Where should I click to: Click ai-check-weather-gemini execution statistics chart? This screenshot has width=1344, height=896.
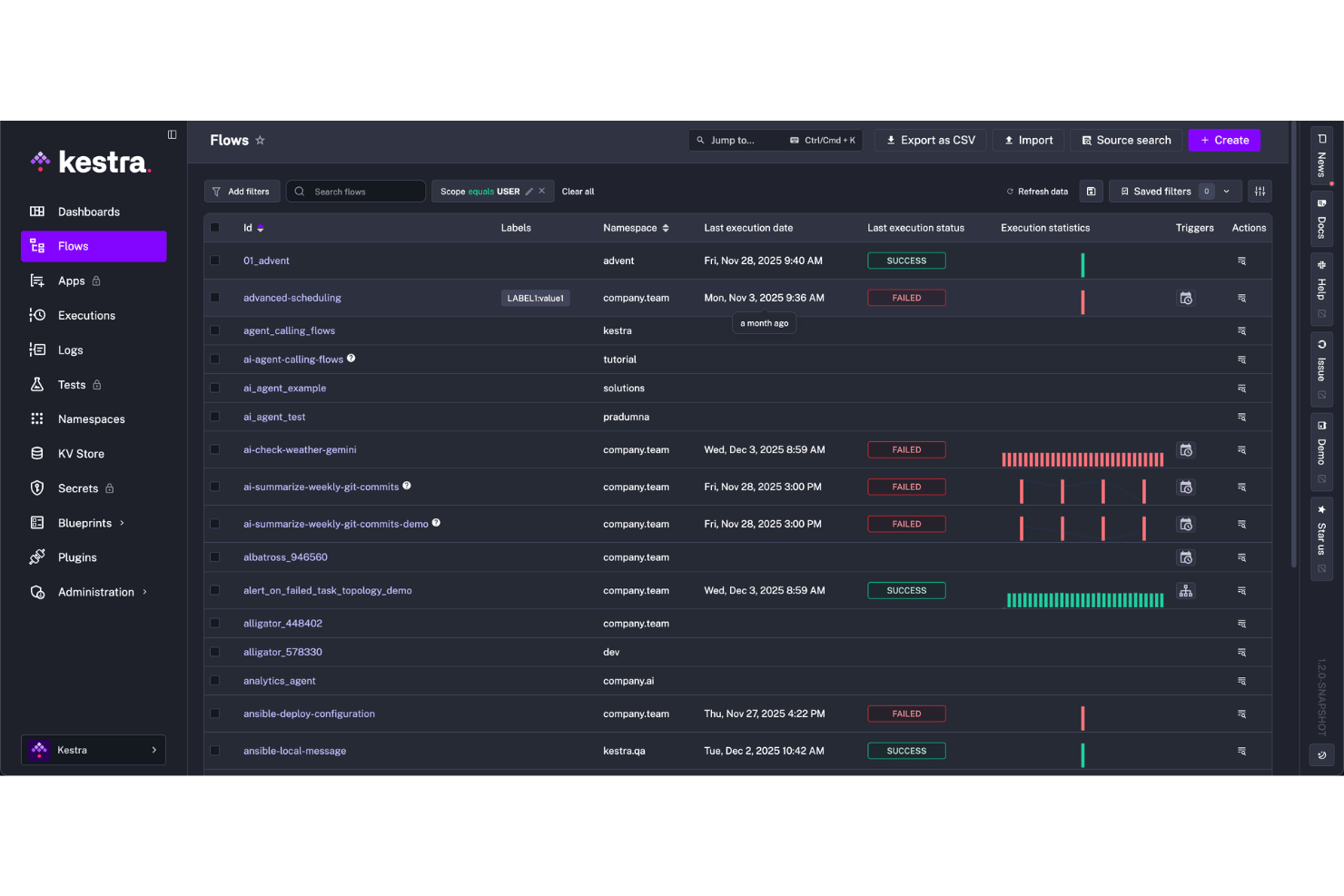click(x=1082, y=458)
